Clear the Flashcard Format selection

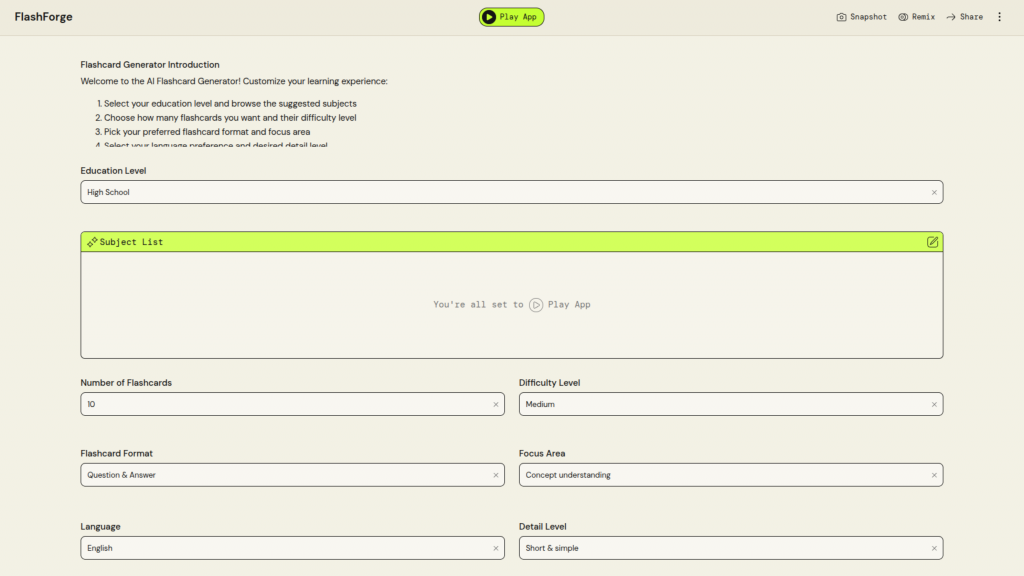coord(496,475)
